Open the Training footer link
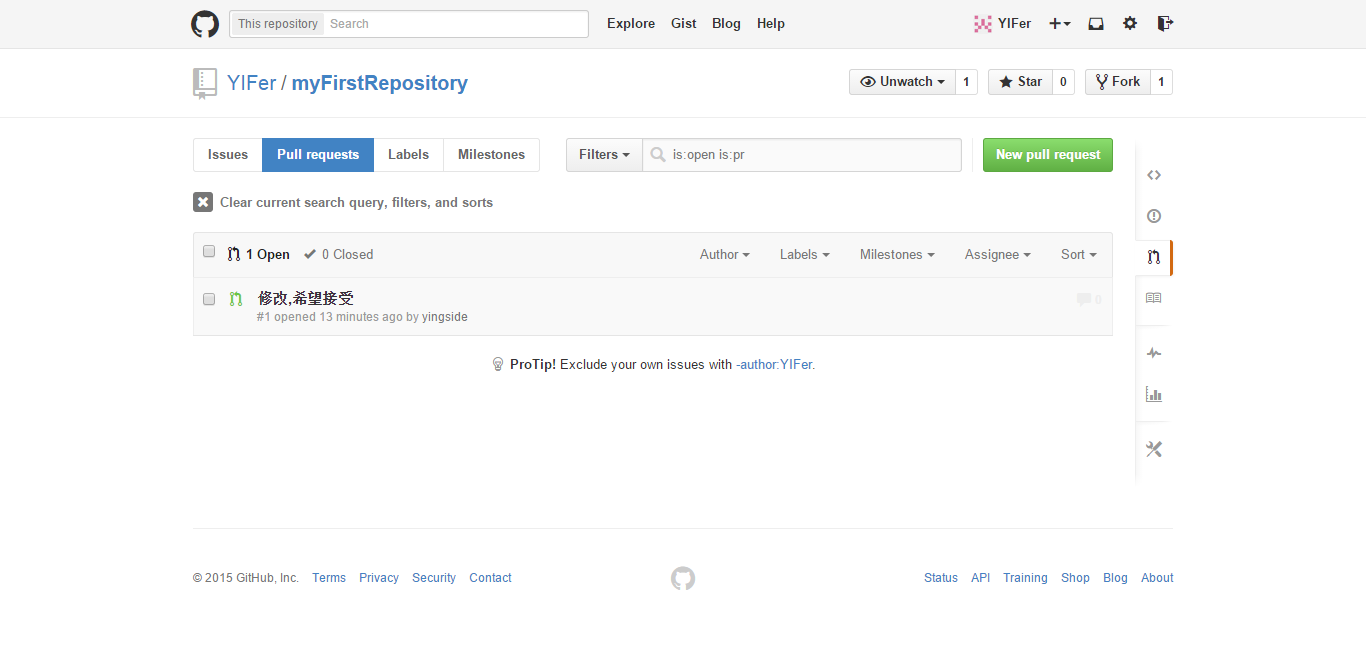This screenshot has height=667, width=1366. click(1026, 578)
